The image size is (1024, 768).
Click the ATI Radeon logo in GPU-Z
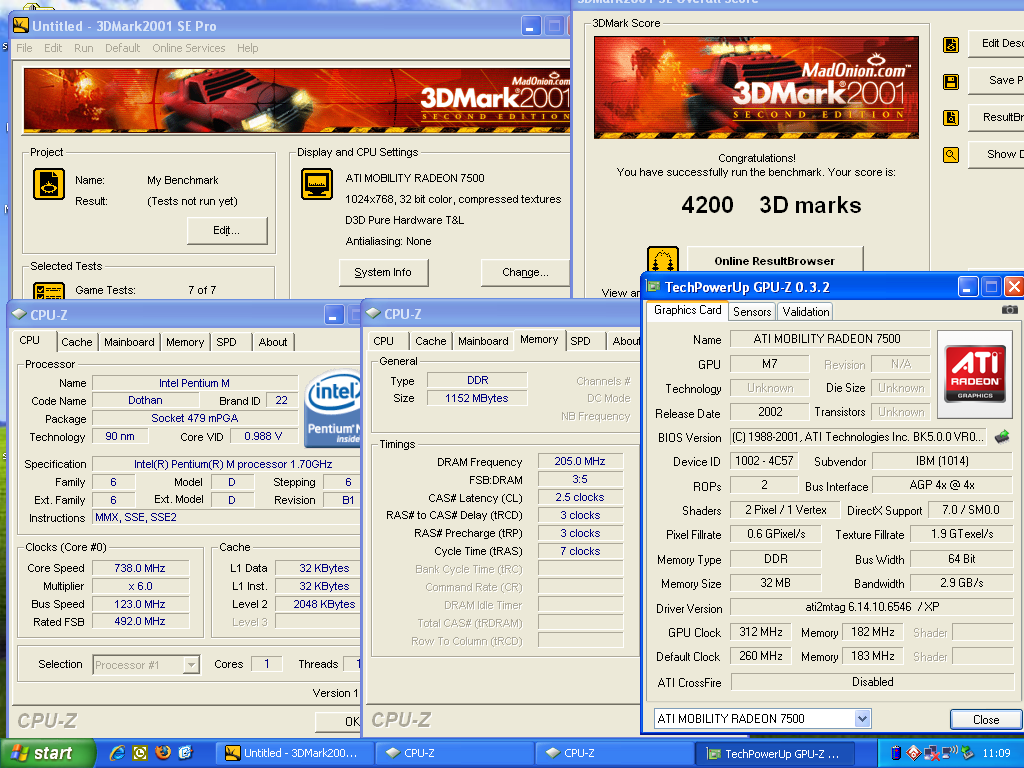[974, 374]
